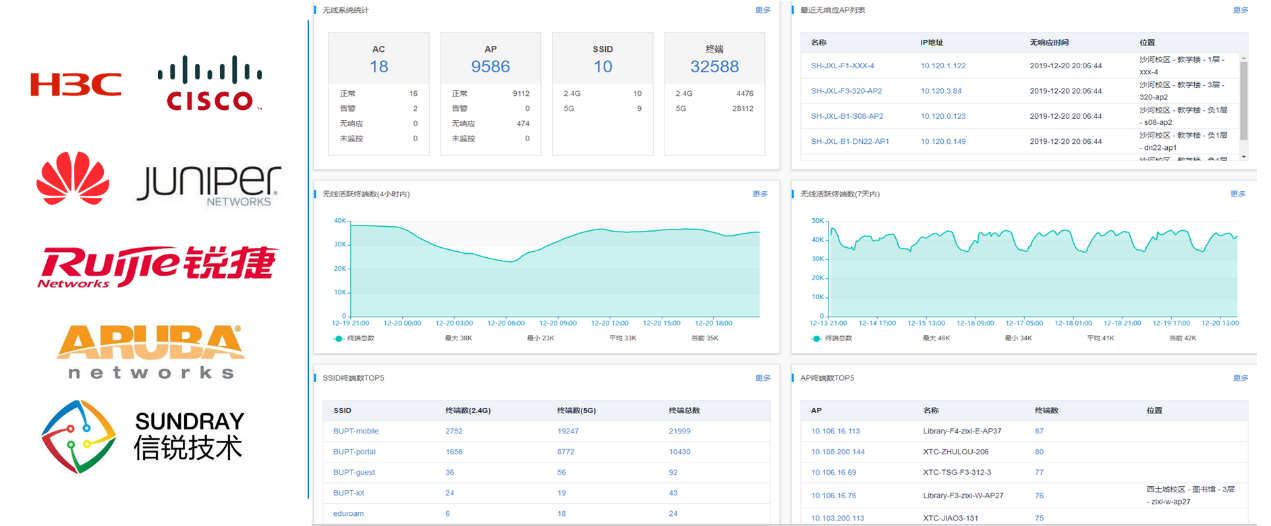Image resolution: width=1271 pixels, height=526 pixels.
Task: Click IP address 10.120.1.122
Action: [x=943, y=66]
